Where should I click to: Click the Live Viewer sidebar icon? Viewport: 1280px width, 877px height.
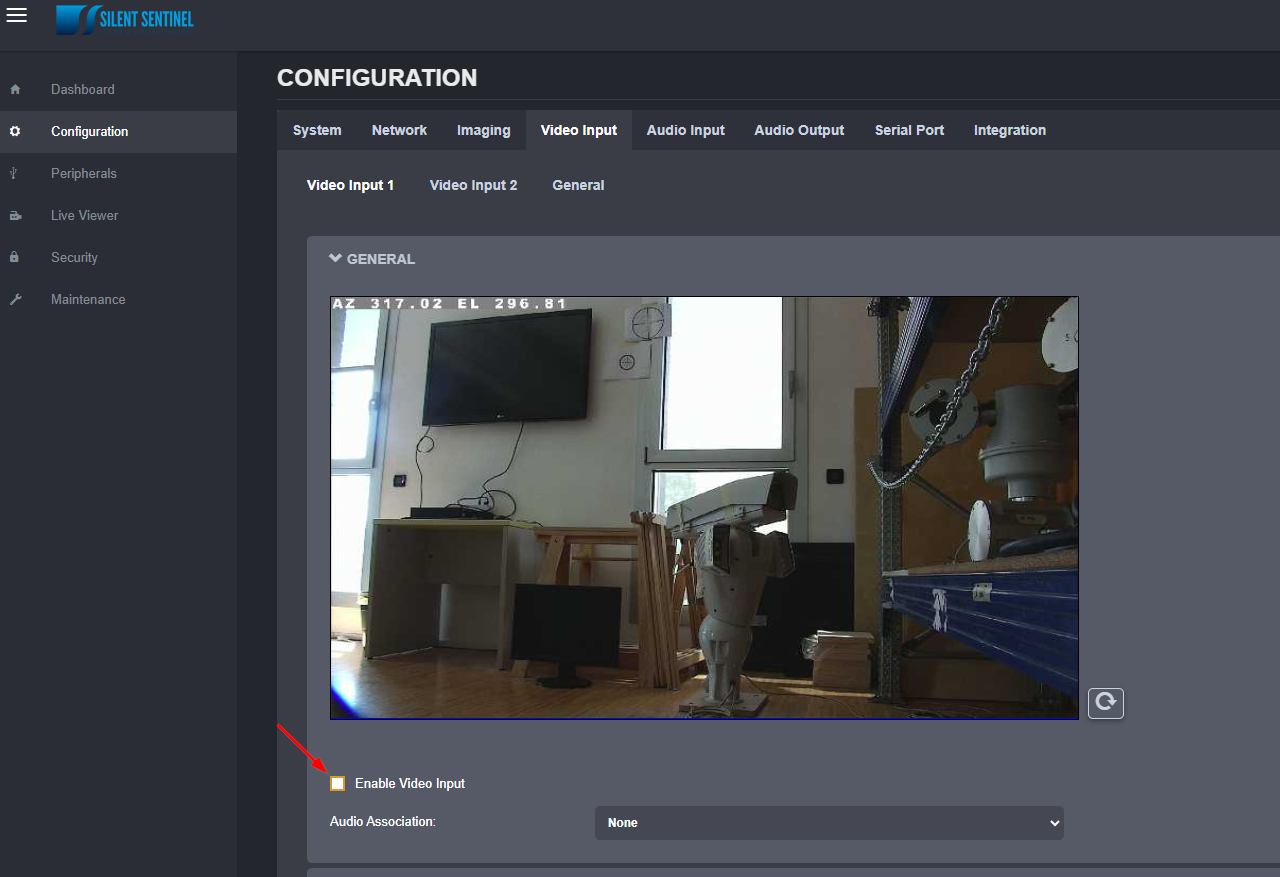(15, 215)
